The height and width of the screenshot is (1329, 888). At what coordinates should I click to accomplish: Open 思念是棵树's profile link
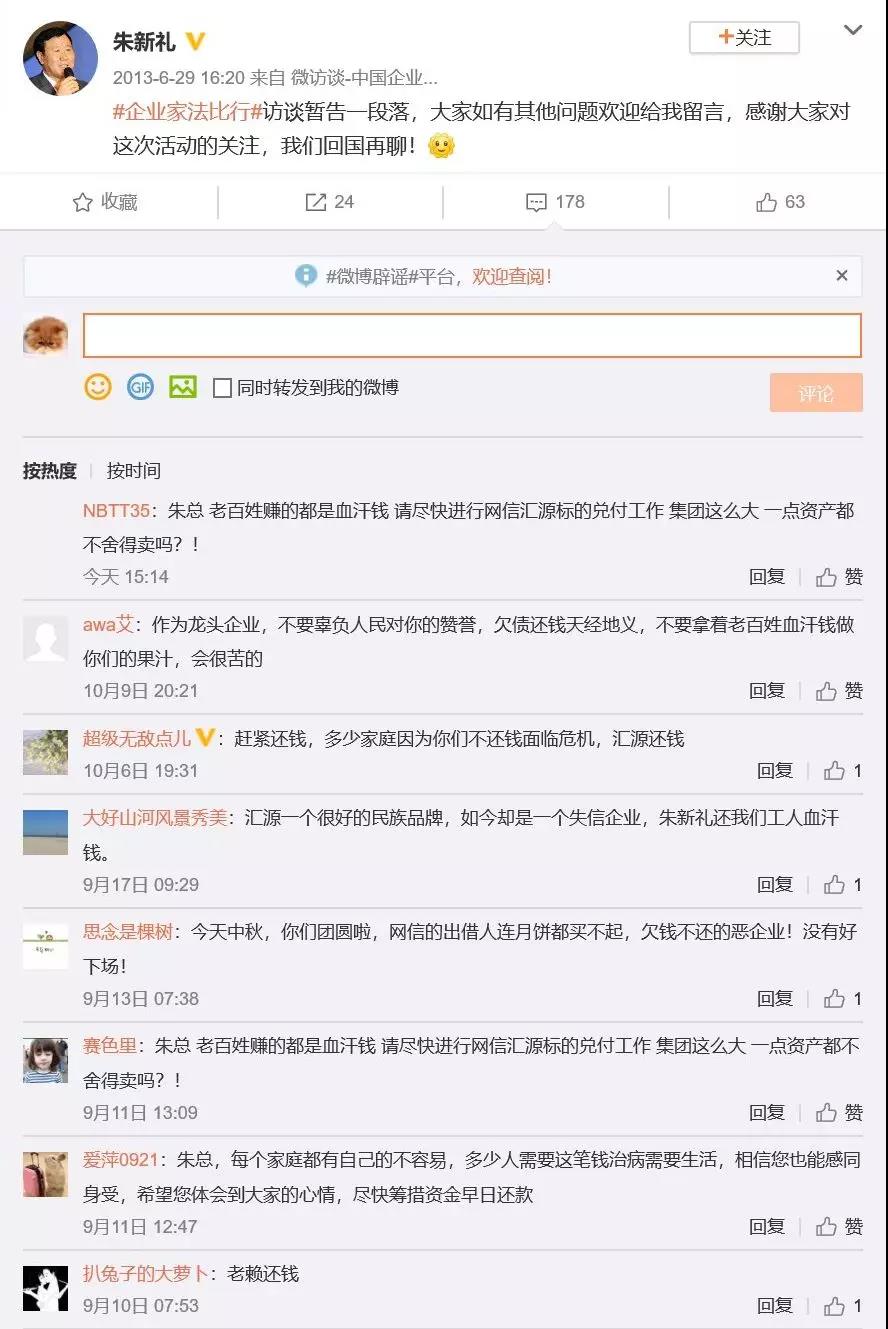click(128, 932)
